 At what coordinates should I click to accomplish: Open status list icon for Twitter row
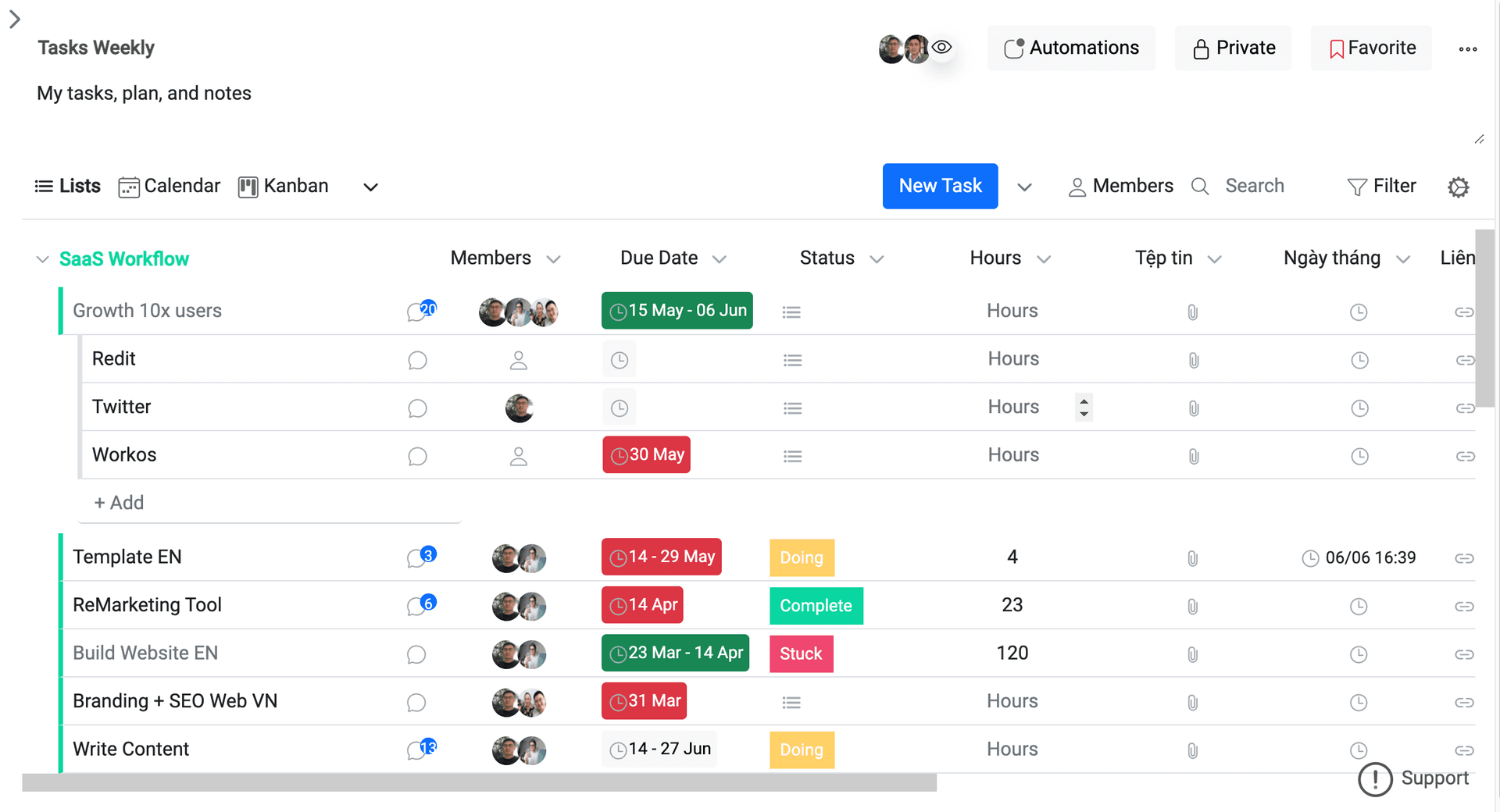point(792,408)
